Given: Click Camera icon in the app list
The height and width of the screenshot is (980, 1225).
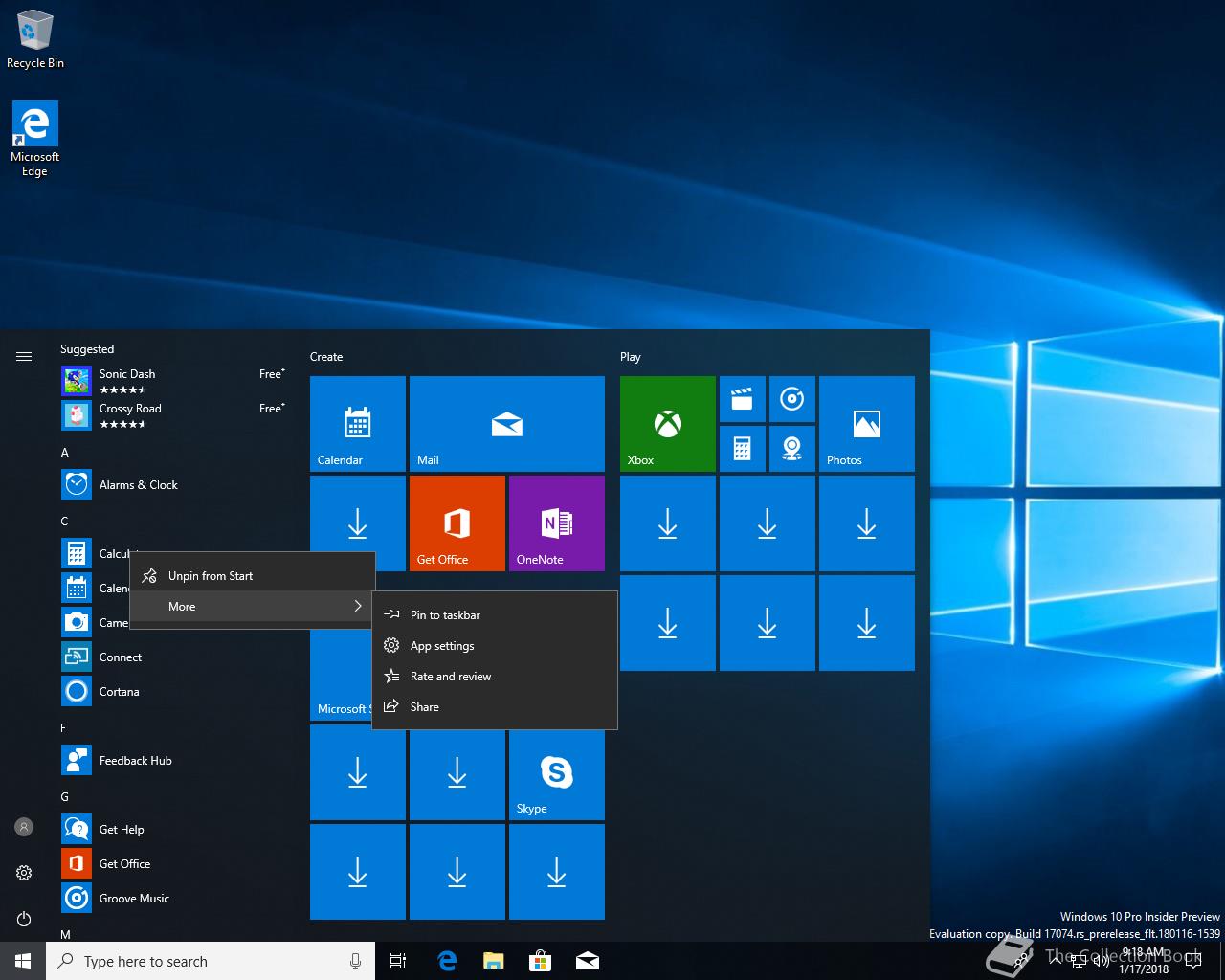Looking at the screenshot, I should 77,623.
